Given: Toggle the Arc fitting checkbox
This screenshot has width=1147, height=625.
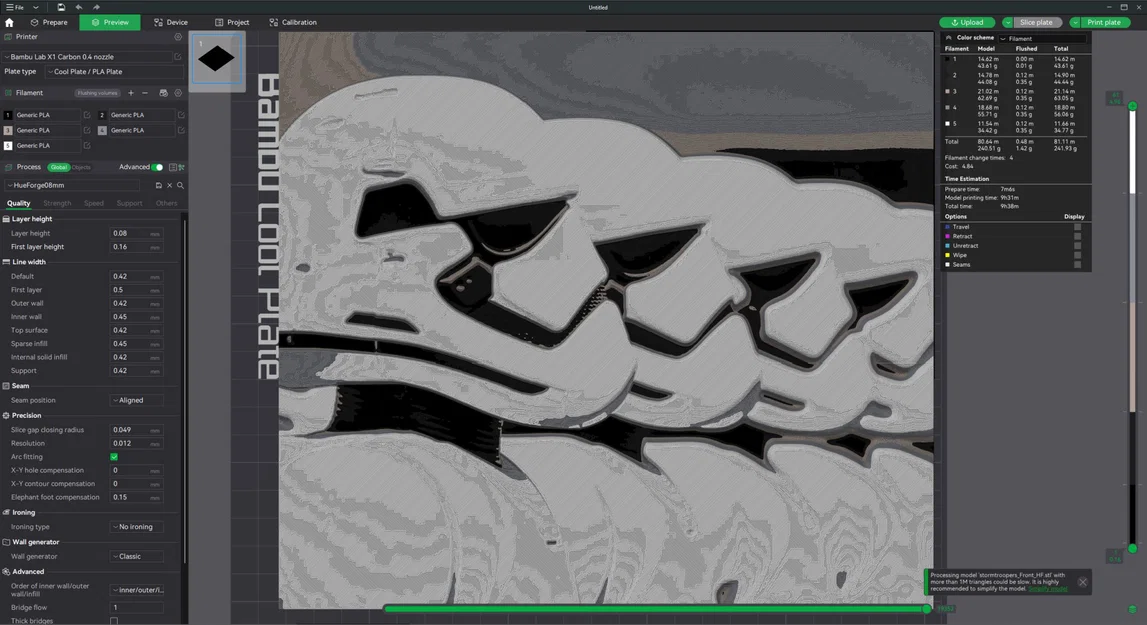Looking at the screenshot, I should [x=114, y=457].
